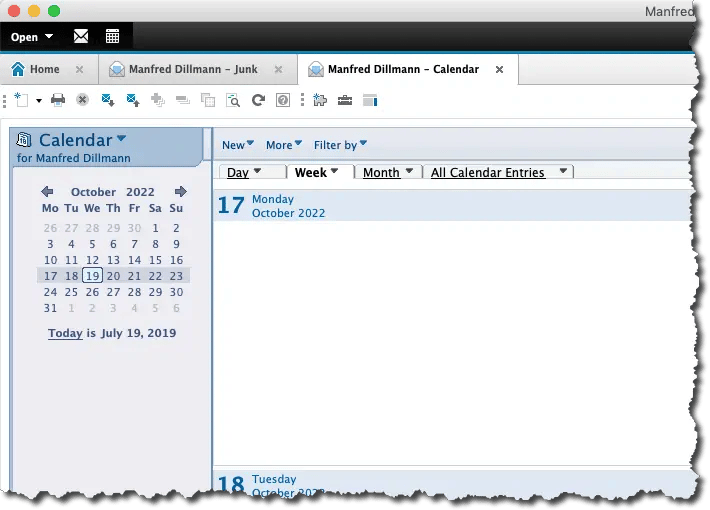This screenshot has width=710, height=510.
Task: Go to next month with right arrow
Action: pyautogui.click(x=181, y=192)
